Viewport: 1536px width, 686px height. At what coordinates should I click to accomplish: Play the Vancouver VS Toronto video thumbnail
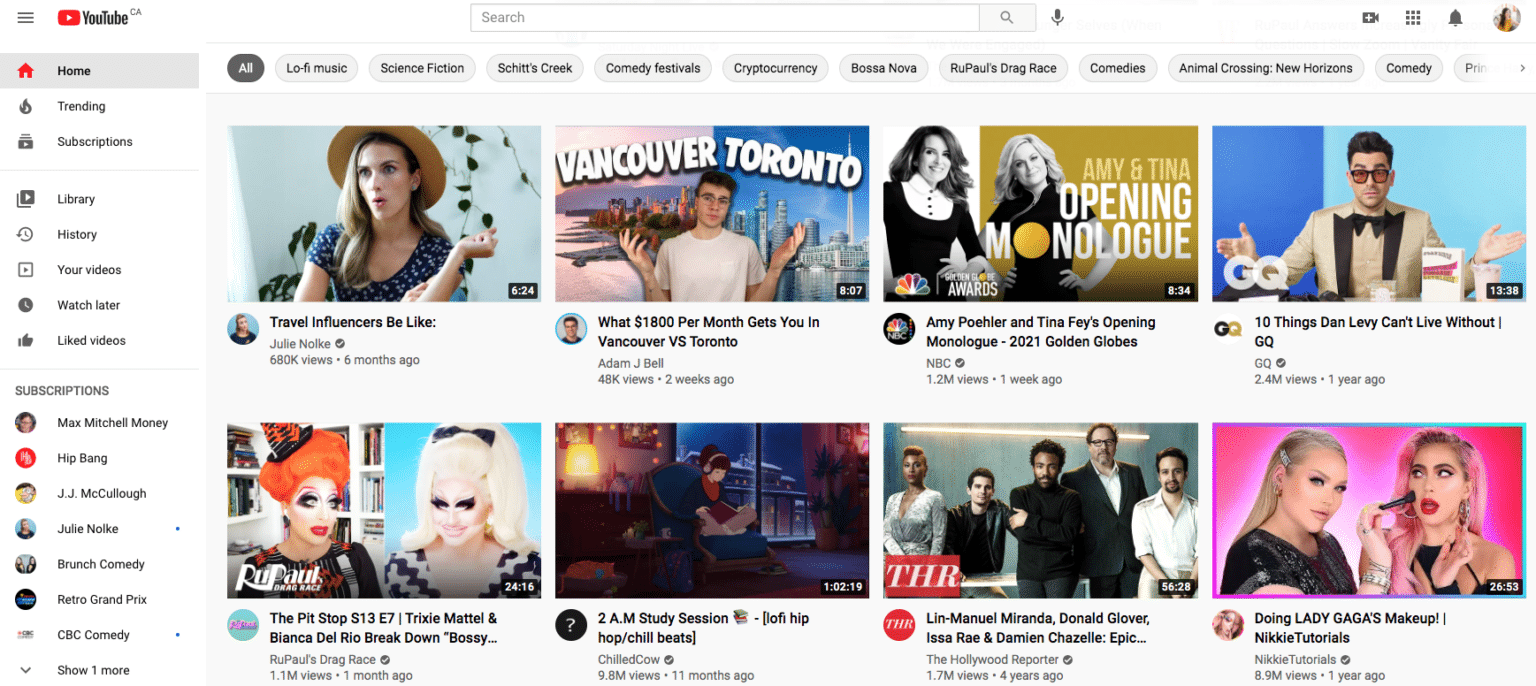tap(711, 213)
